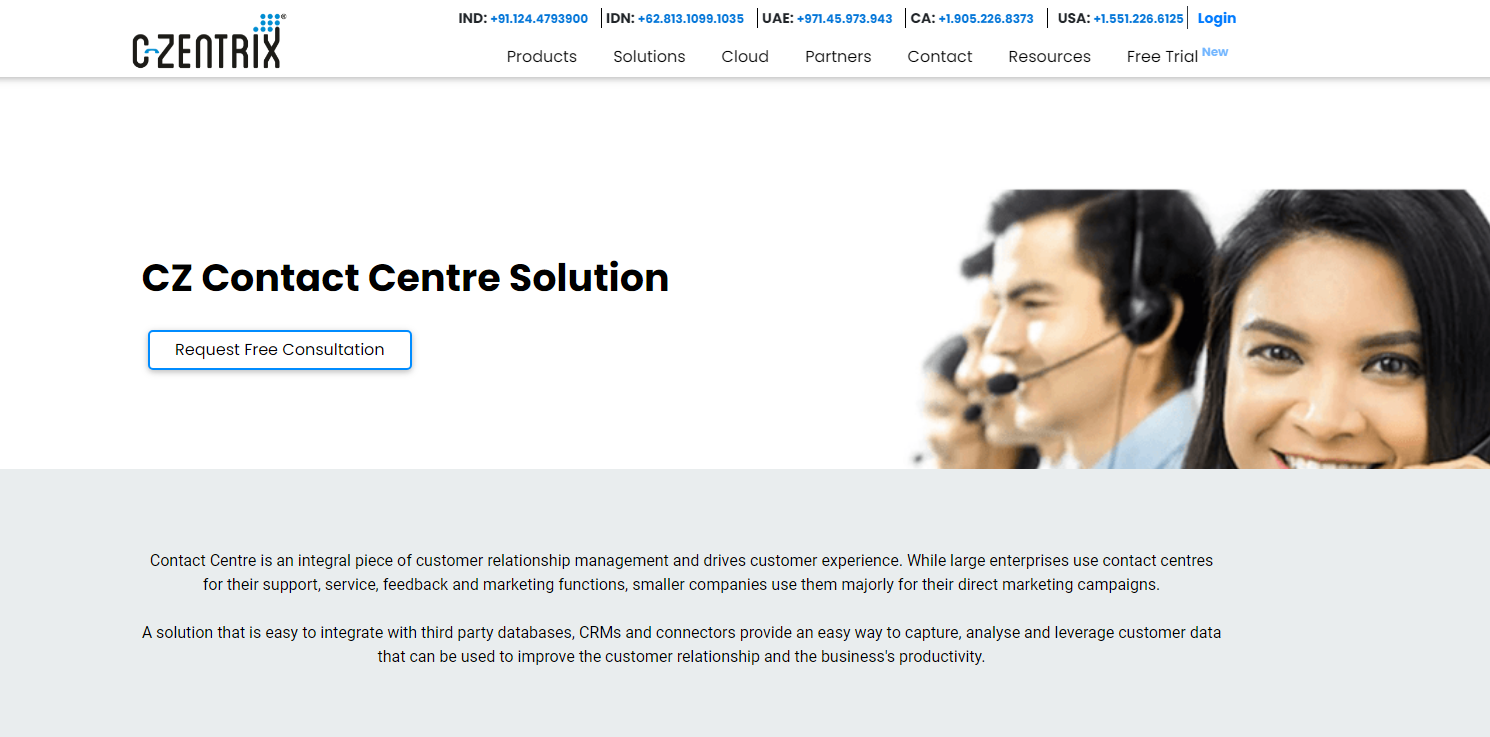Screen dimensions: 1490x737
Task: Open the Partners menu
Action: 838,57
